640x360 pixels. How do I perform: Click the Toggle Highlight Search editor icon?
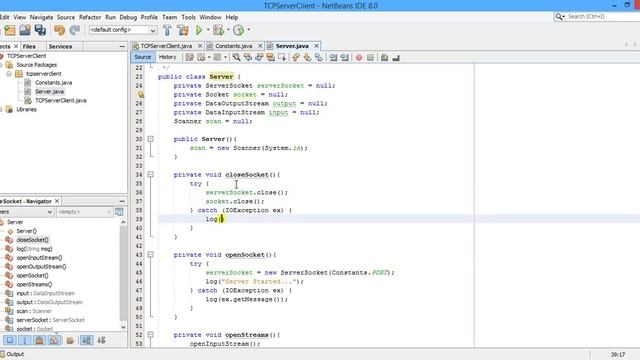pos(271,58)
